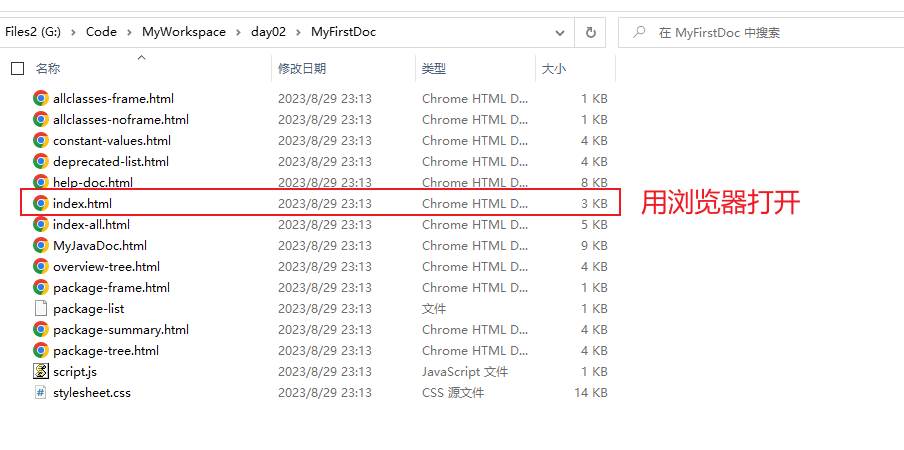This screenshot has width=904, height=450.
Task: Navigate to Code folder in breadcrumb
Action: click(x=101, y=32)
